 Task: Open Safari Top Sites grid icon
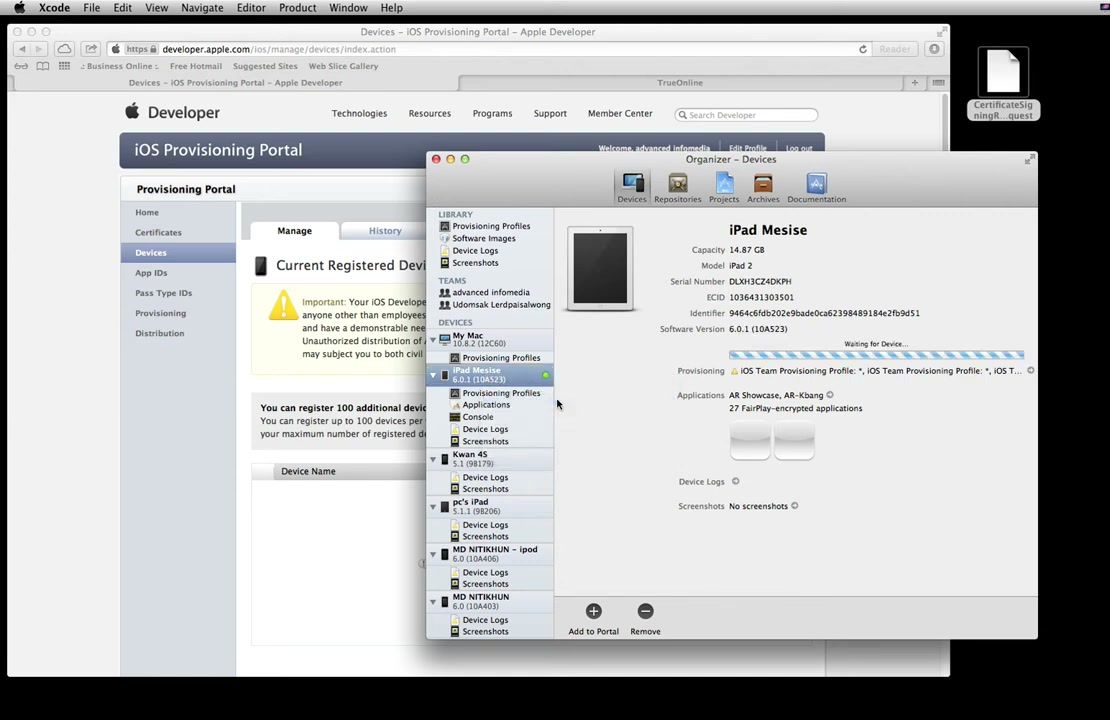click(64, 66)
